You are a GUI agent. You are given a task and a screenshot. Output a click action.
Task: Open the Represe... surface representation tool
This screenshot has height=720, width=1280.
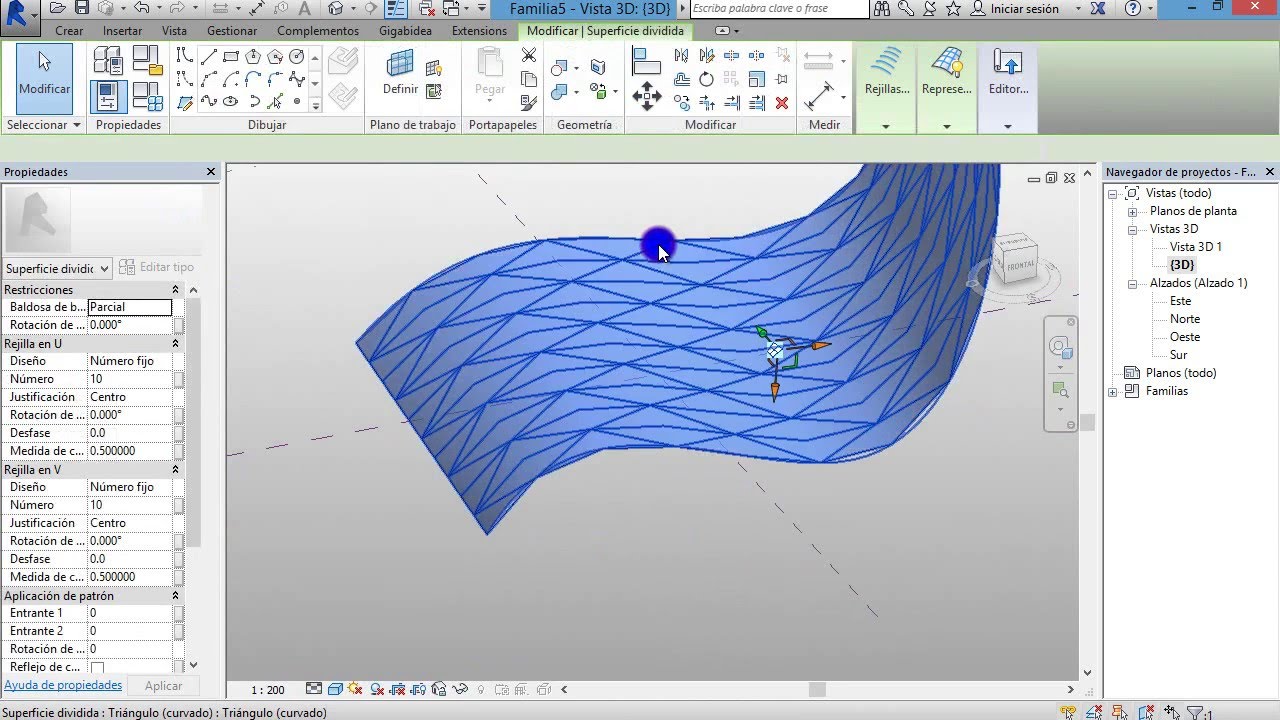[946, 72]
